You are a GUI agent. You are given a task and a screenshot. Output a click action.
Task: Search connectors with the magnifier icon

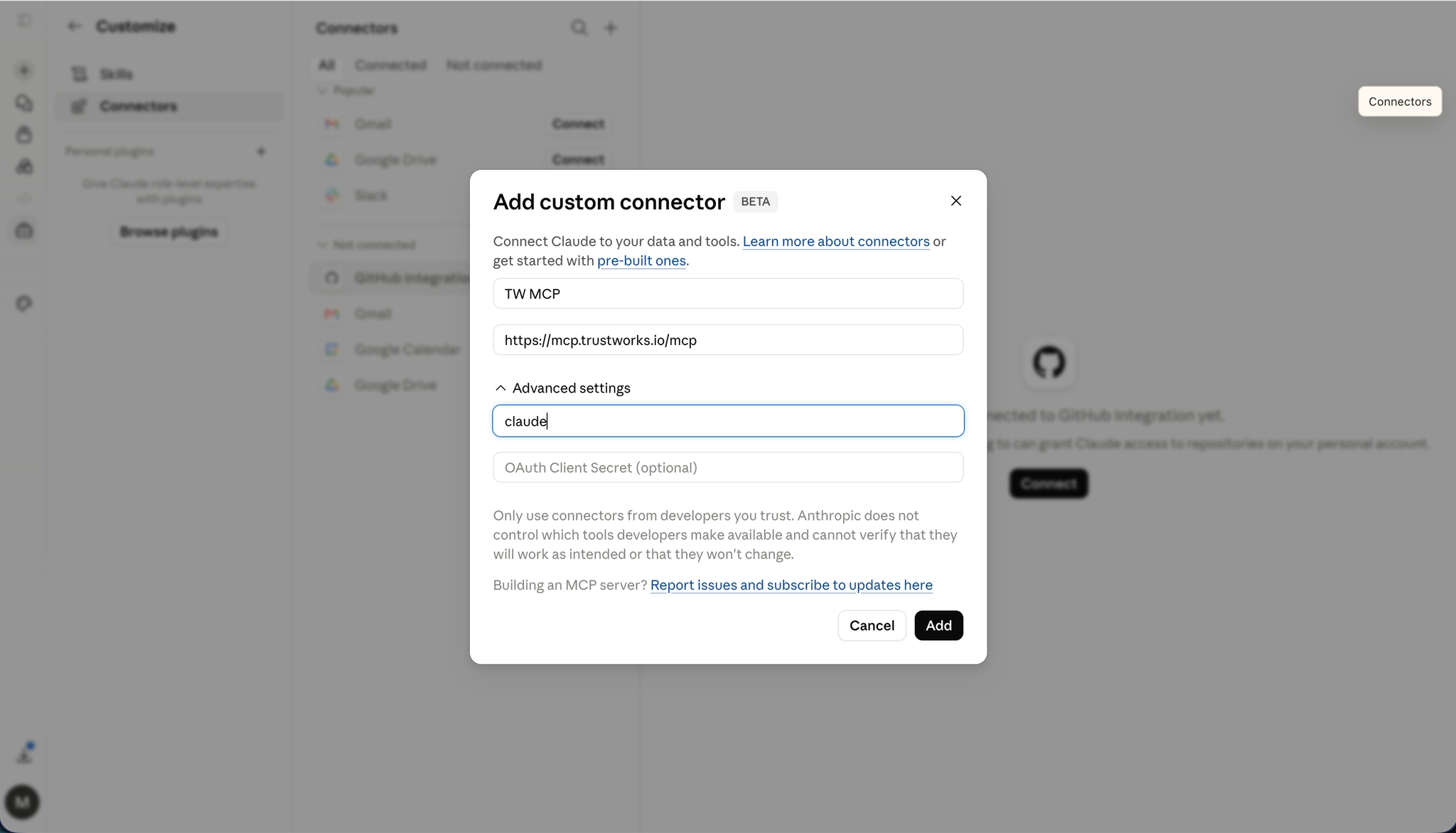click(579, 28)
